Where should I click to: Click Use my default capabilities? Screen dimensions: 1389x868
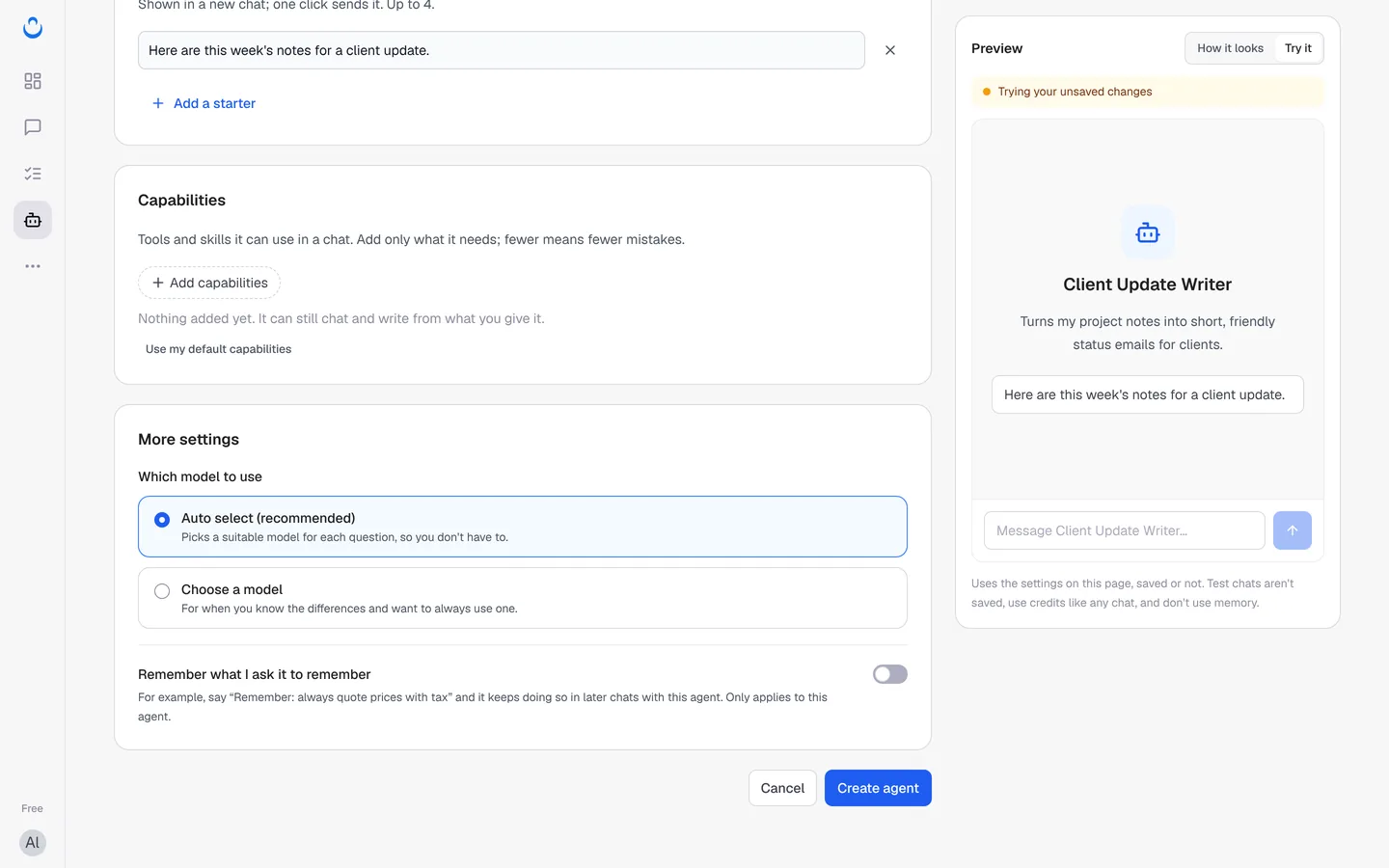218,349
